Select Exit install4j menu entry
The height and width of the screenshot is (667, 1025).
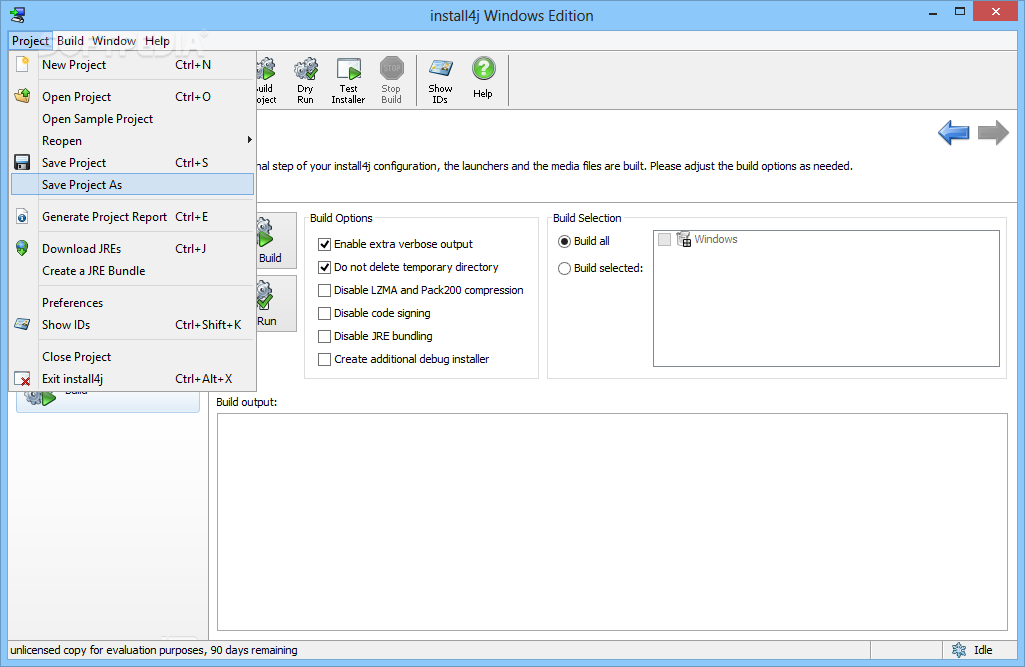(x=133, y=379)
